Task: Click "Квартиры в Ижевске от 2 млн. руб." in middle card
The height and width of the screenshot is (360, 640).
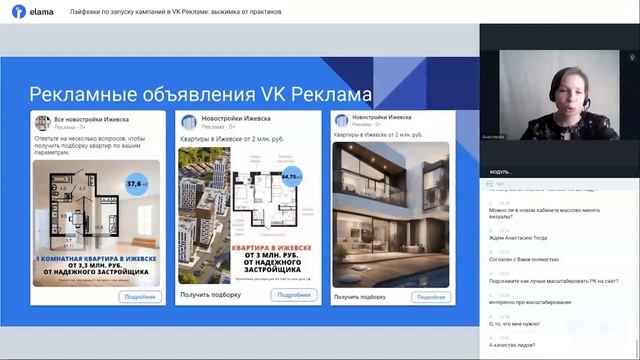Action: point(232,139)
